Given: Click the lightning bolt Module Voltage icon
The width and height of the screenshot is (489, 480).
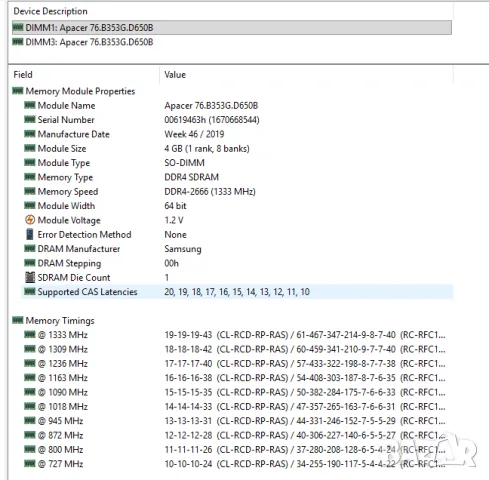Looking at the screenshot, I should 30,220.
